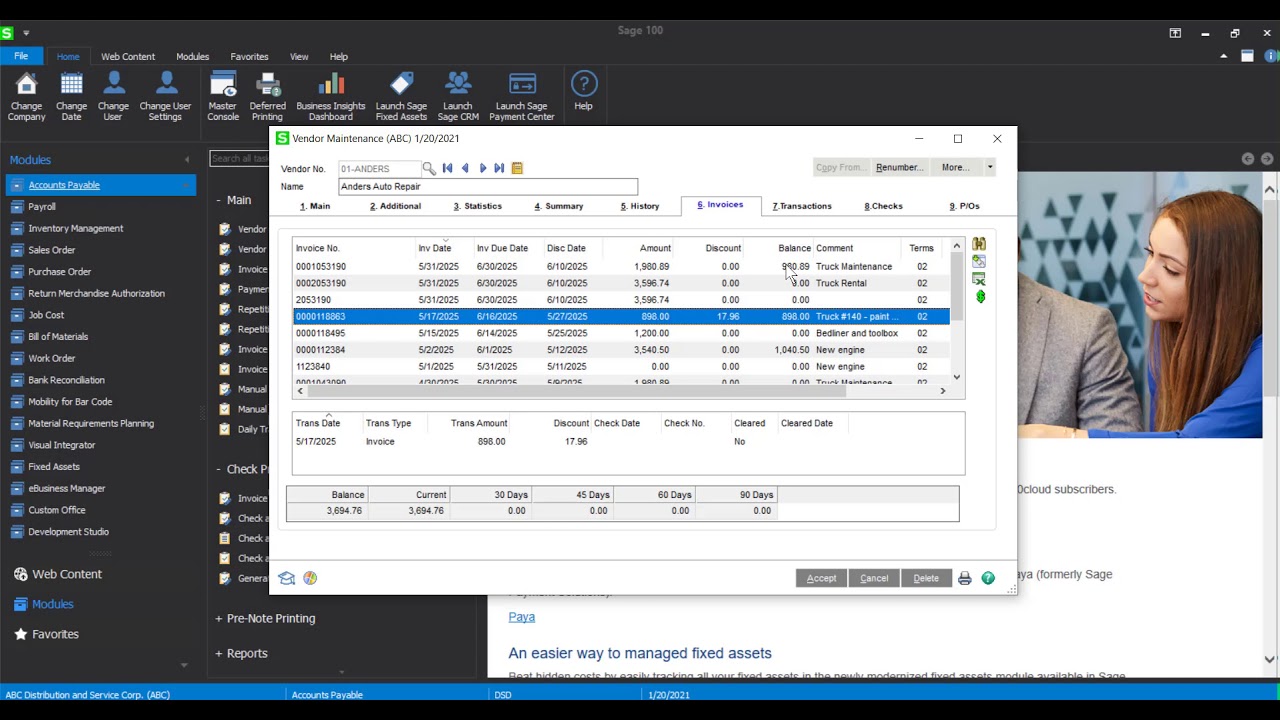Viewport: 1280px width, 720px height.
Task: Collapse the ribbon with the up arrow
Action: (1223, 56)
